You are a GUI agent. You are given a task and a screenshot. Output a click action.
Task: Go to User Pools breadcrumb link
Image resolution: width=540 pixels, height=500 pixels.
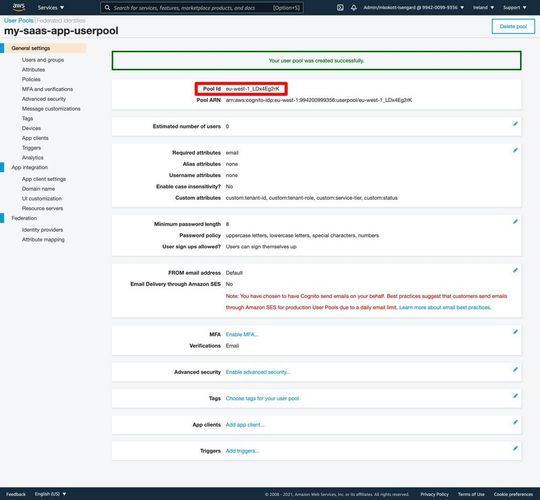[19, 21]
